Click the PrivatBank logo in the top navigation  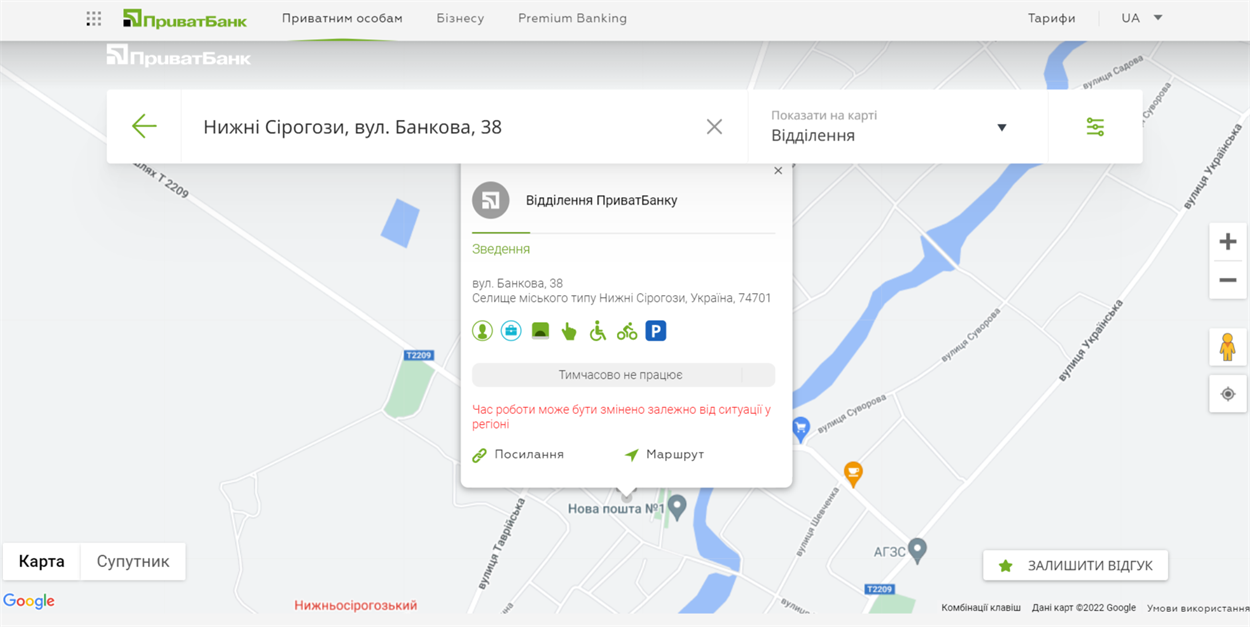tap(185, 19)
